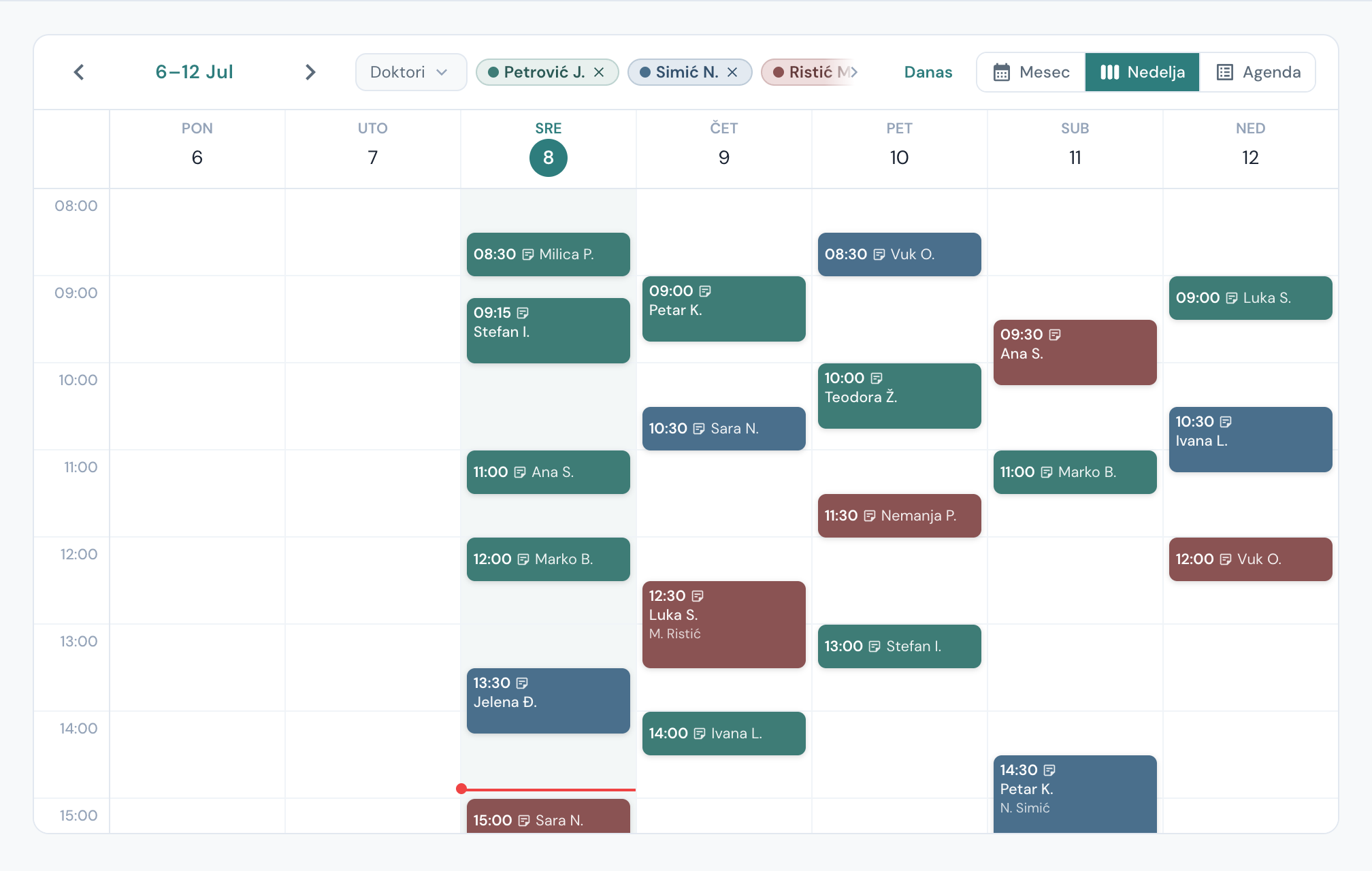Screen dimensions: 1372x871
Task: Go to previous week with left chevron
Action: pos(79,72)
